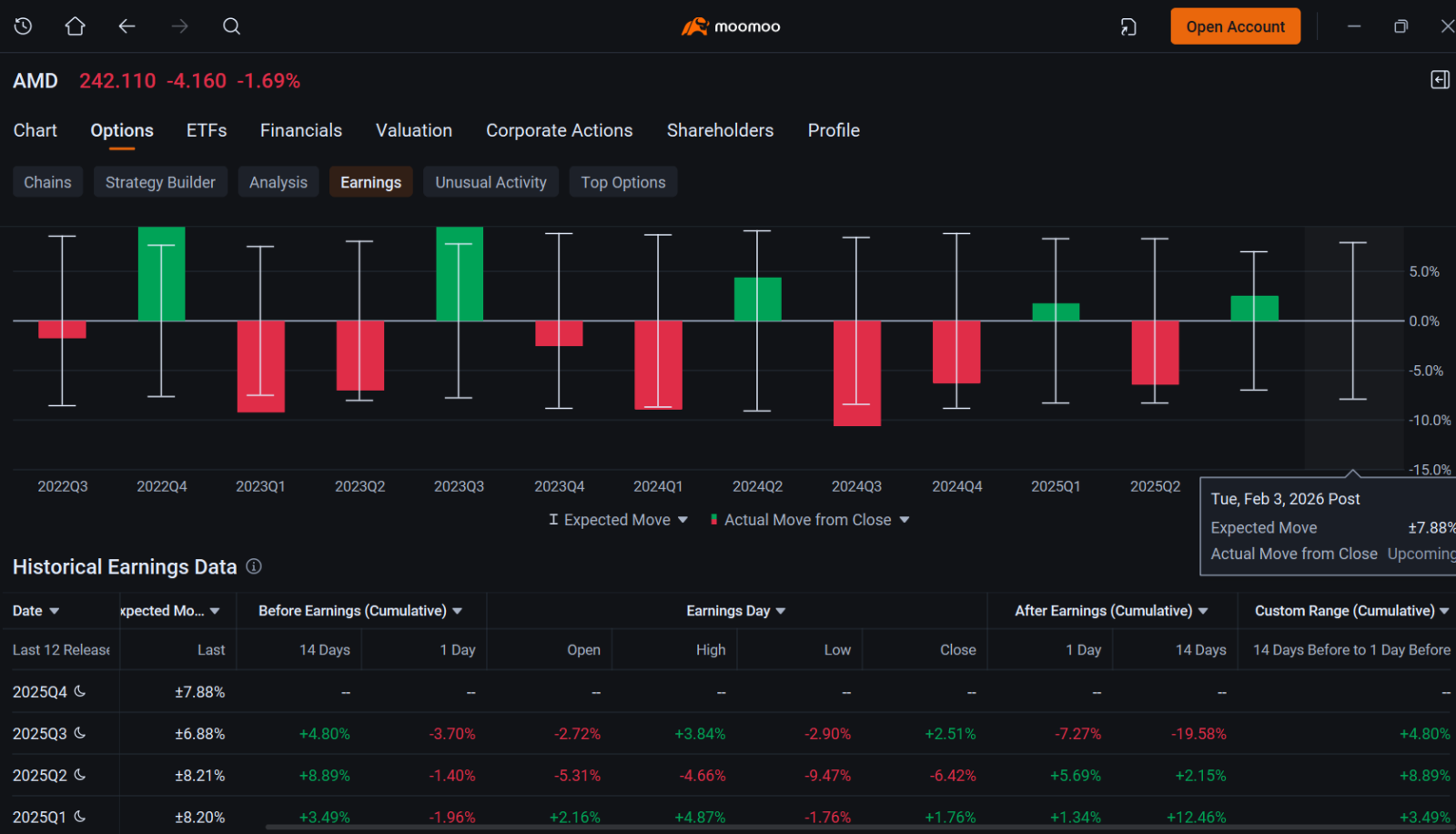Screen dimensions: 1456x834
Task: Click the info icon by Historical Earnings Data
Action: 254,566
